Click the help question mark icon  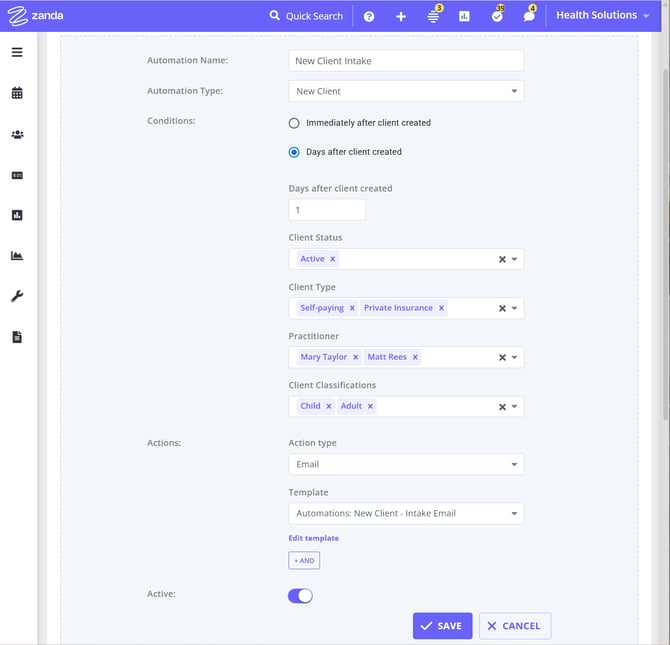tap(369, 16)
